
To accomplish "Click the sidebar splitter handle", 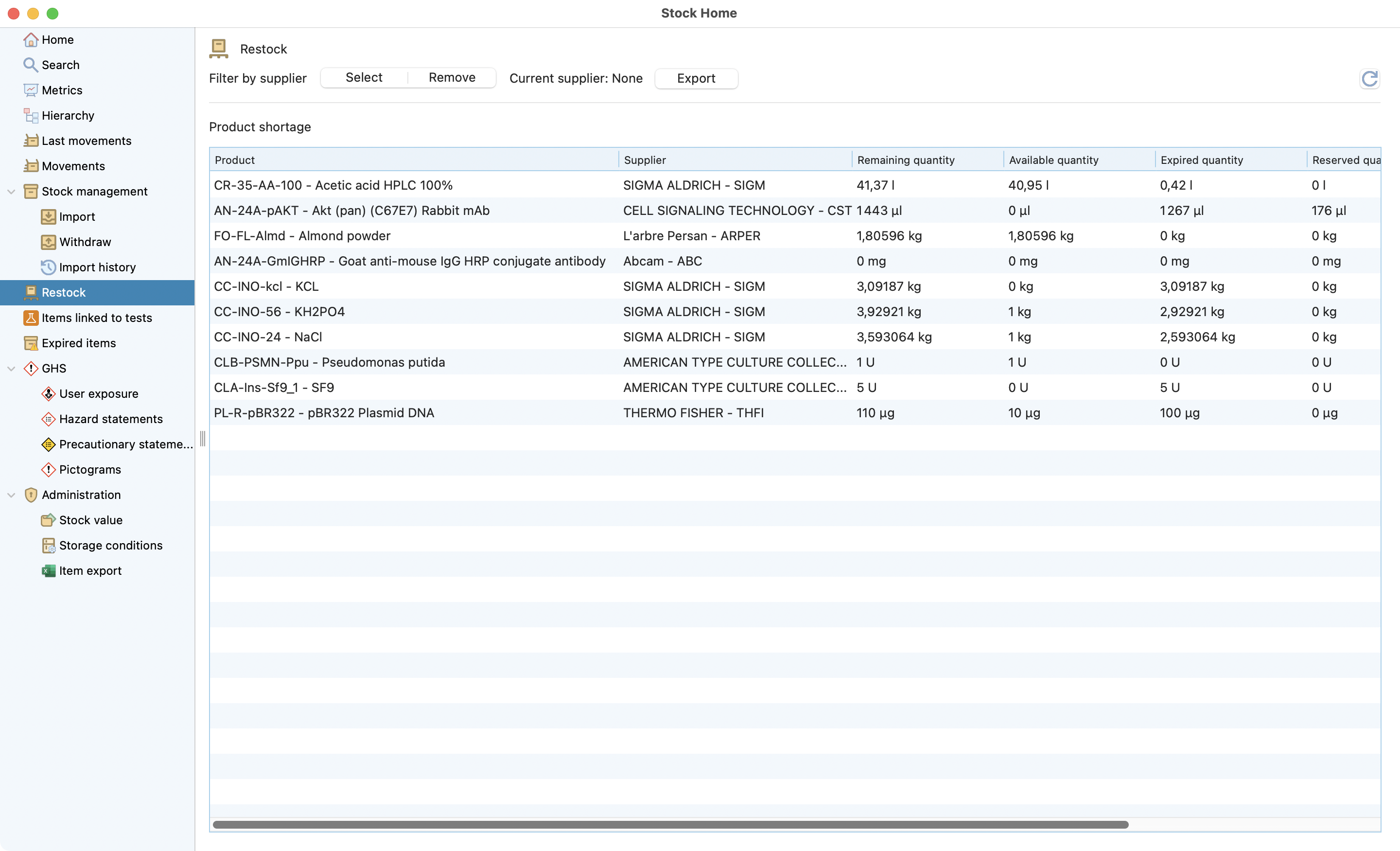I will tap(203, 438).
